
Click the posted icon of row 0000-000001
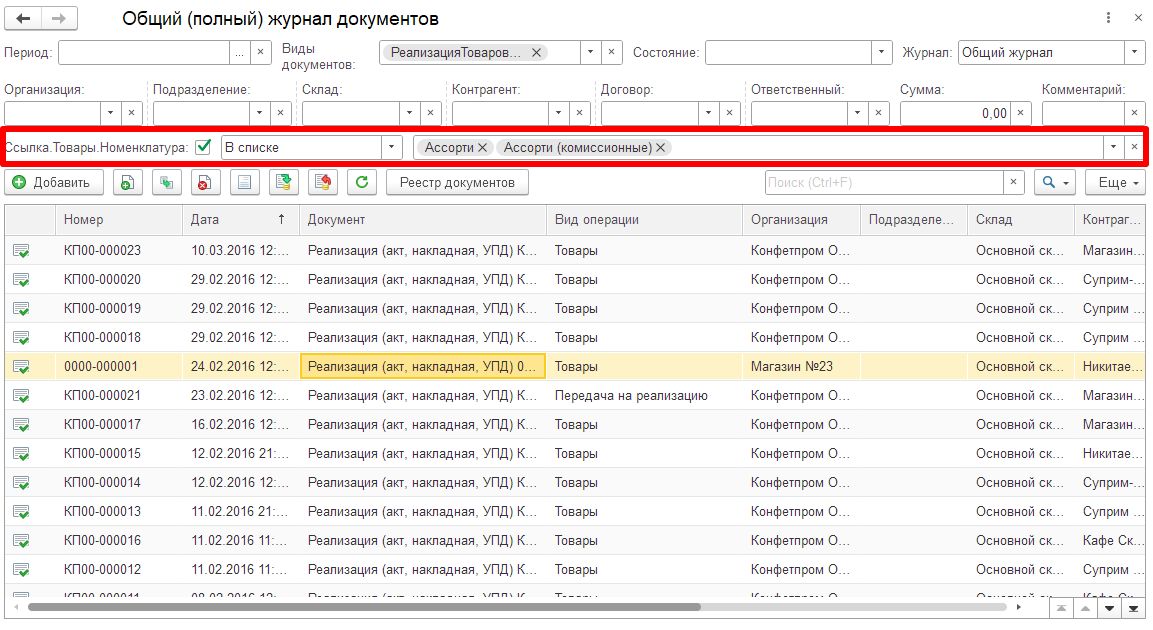[21, 367]
